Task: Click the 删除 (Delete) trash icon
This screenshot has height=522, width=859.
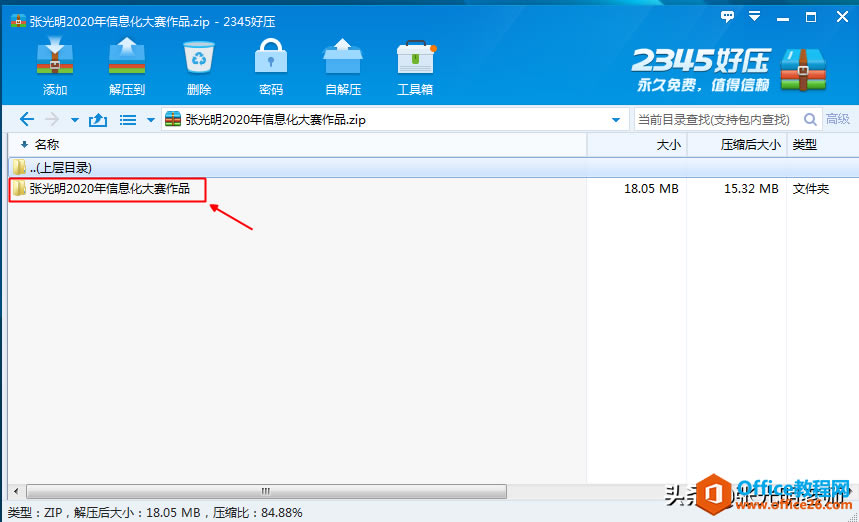Action: click(x=199, y=66)
